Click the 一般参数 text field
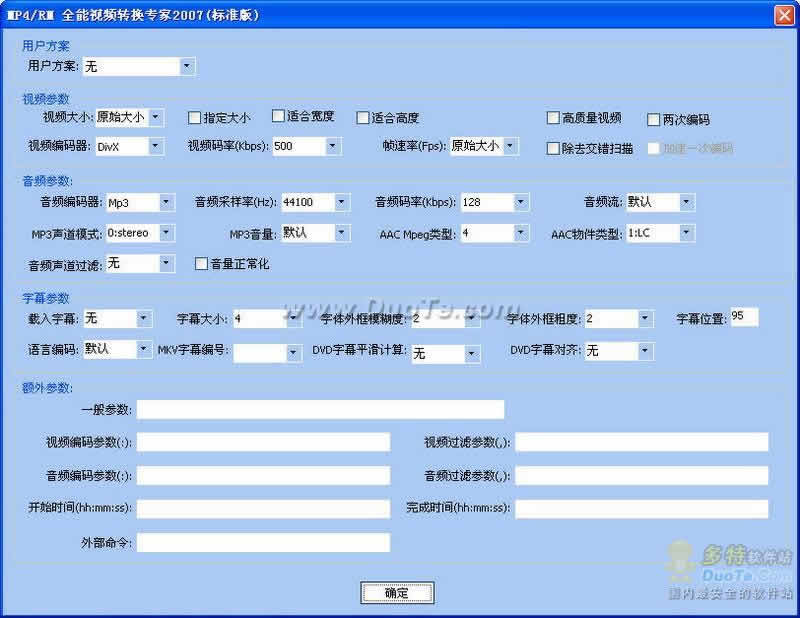The width and height of the screenshot is (800, 618). [320, 410]
